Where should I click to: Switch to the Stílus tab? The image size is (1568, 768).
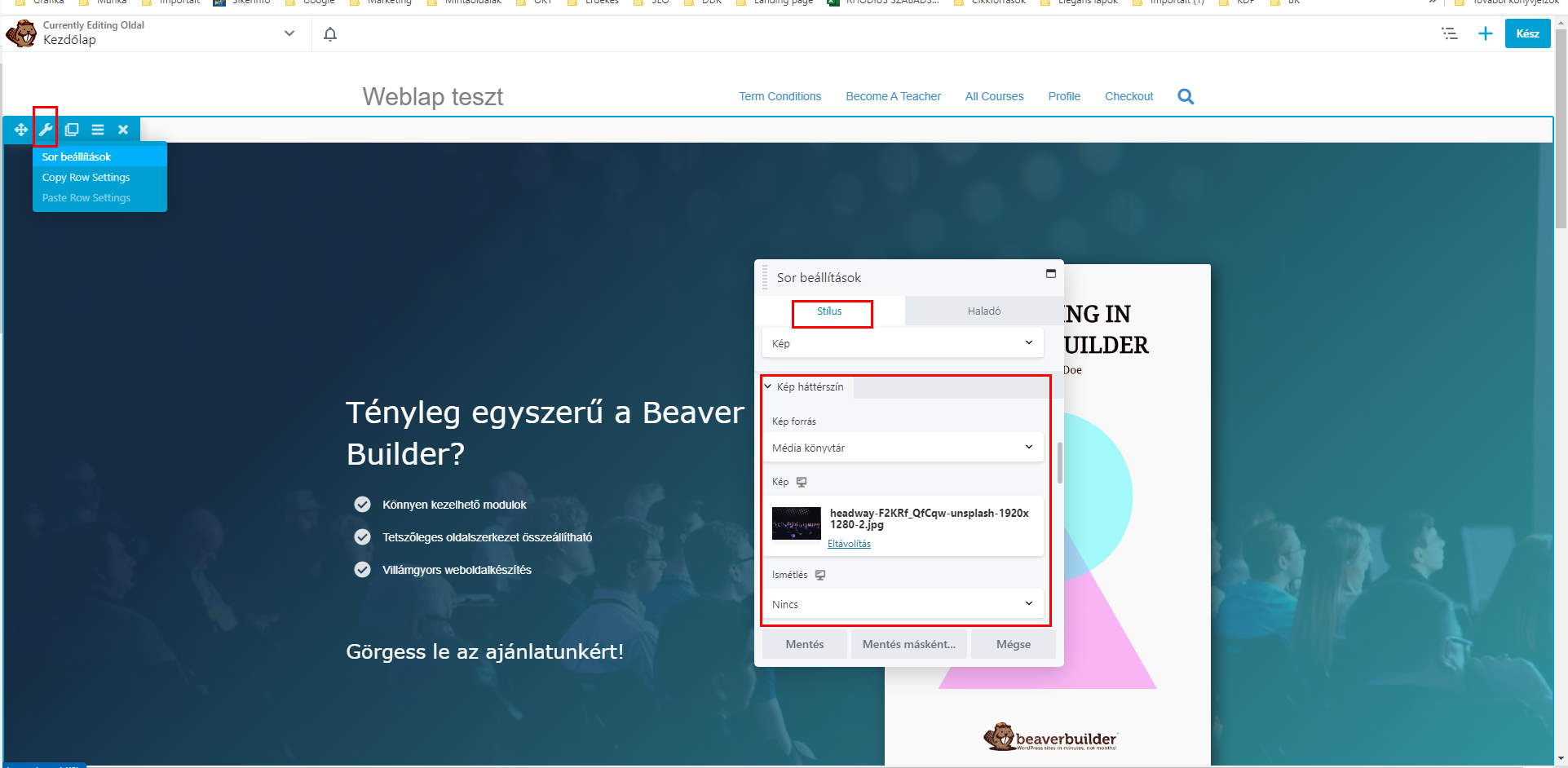[x=830, y=311]
